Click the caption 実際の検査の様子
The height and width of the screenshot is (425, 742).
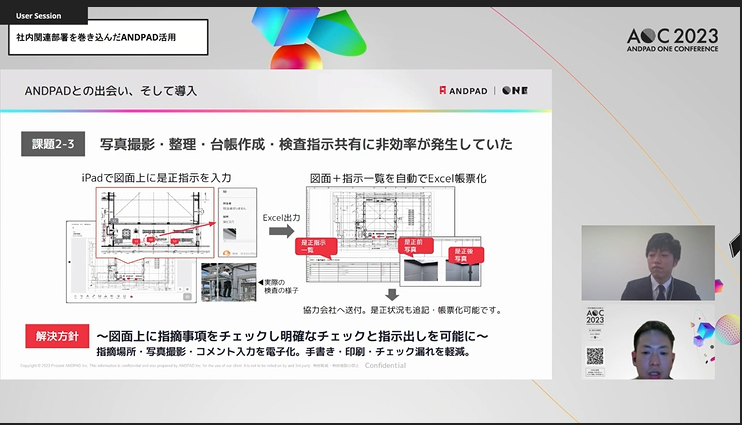point(281,286)
